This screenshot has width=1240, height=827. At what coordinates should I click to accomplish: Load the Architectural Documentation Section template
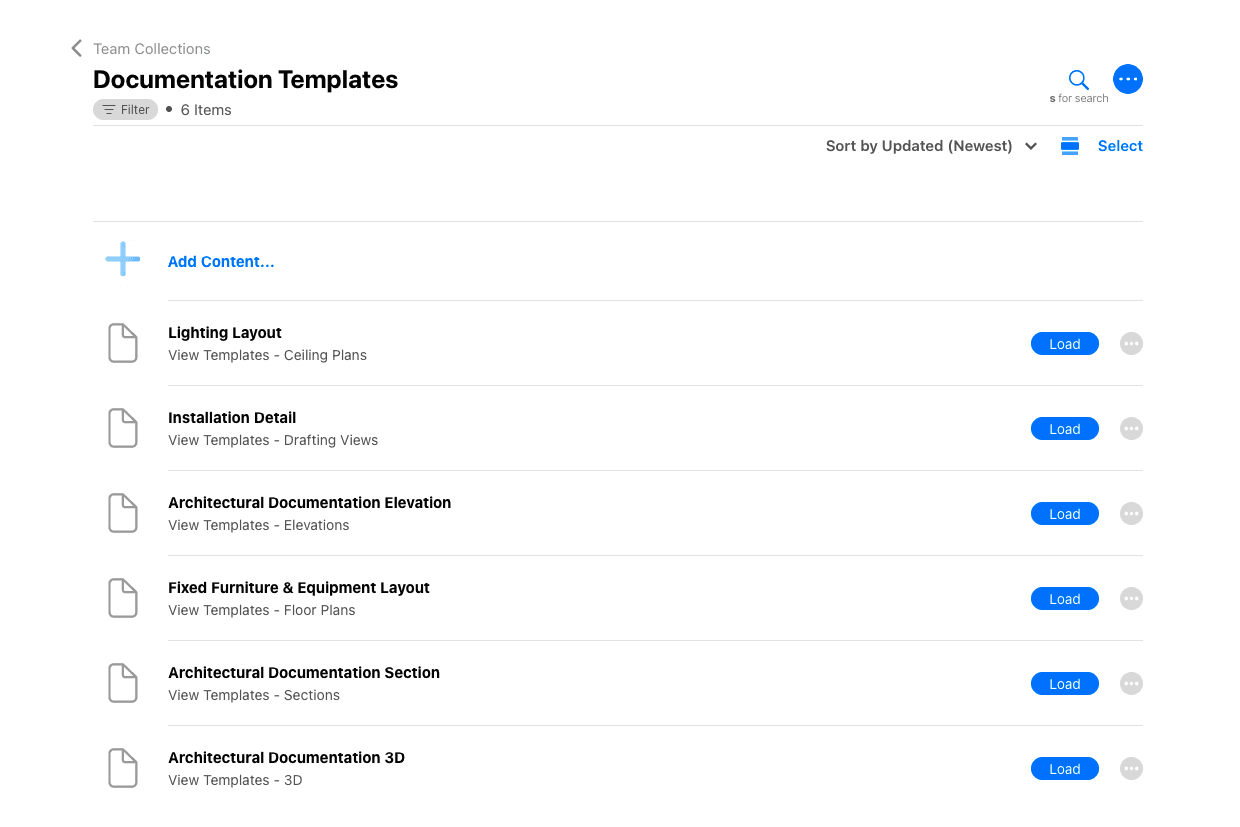1064,683
